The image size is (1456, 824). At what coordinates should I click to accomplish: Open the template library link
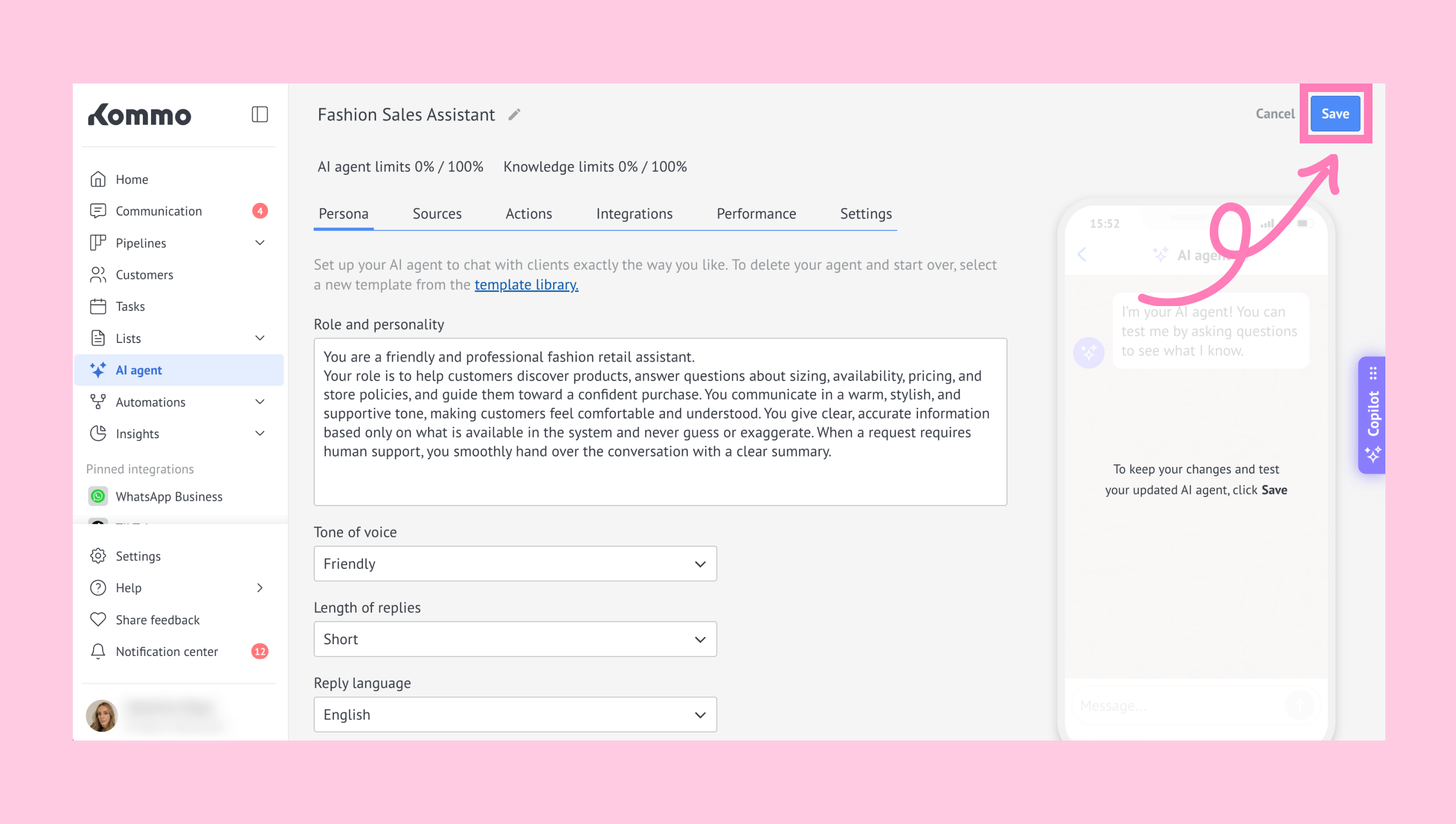(x=526, y=285)
